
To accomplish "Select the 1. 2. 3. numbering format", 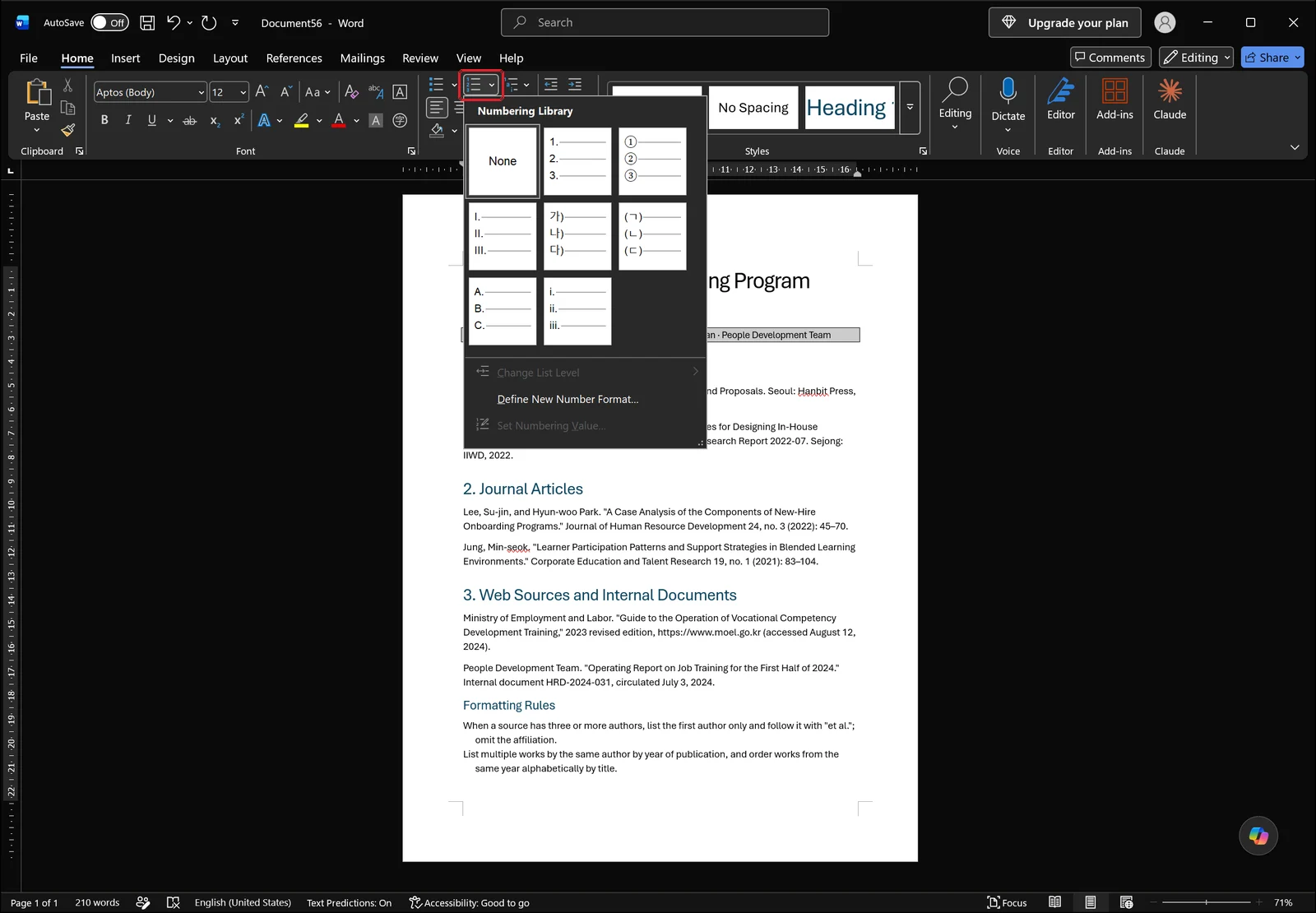I will point(577,161).
